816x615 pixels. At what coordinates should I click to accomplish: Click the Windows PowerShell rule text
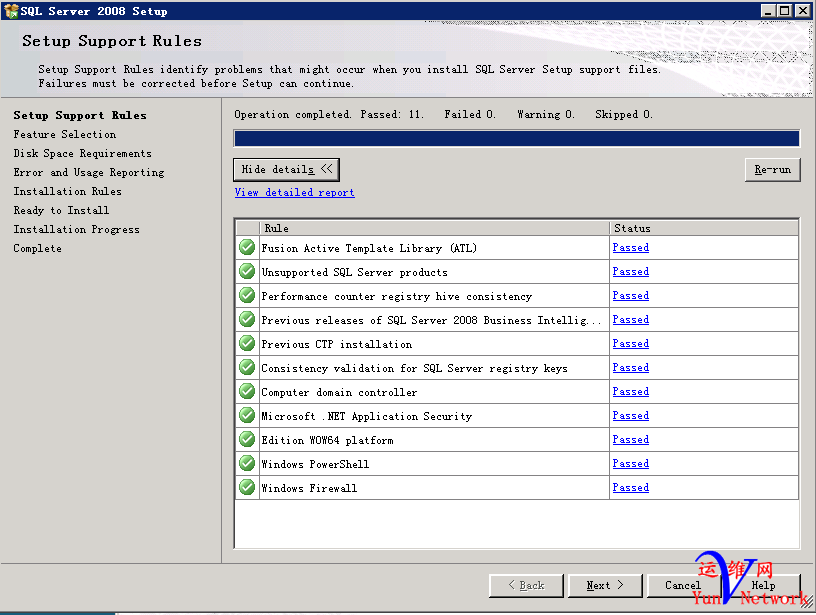point(315,464)
